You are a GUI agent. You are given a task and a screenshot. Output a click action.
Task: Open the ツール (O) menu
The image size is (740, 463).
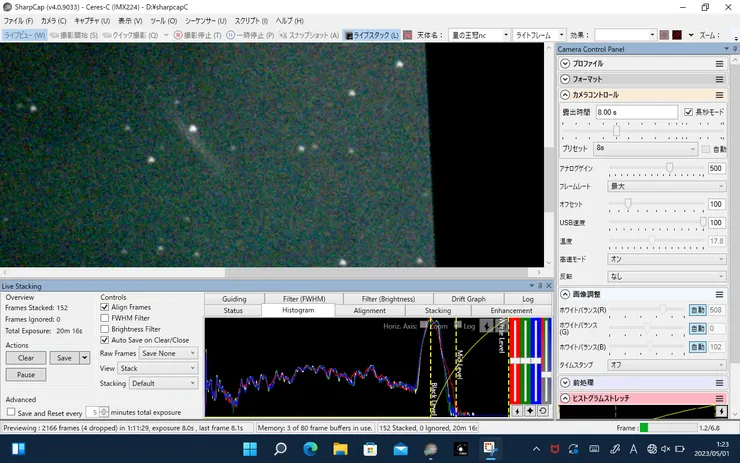(x=163, y=21)
